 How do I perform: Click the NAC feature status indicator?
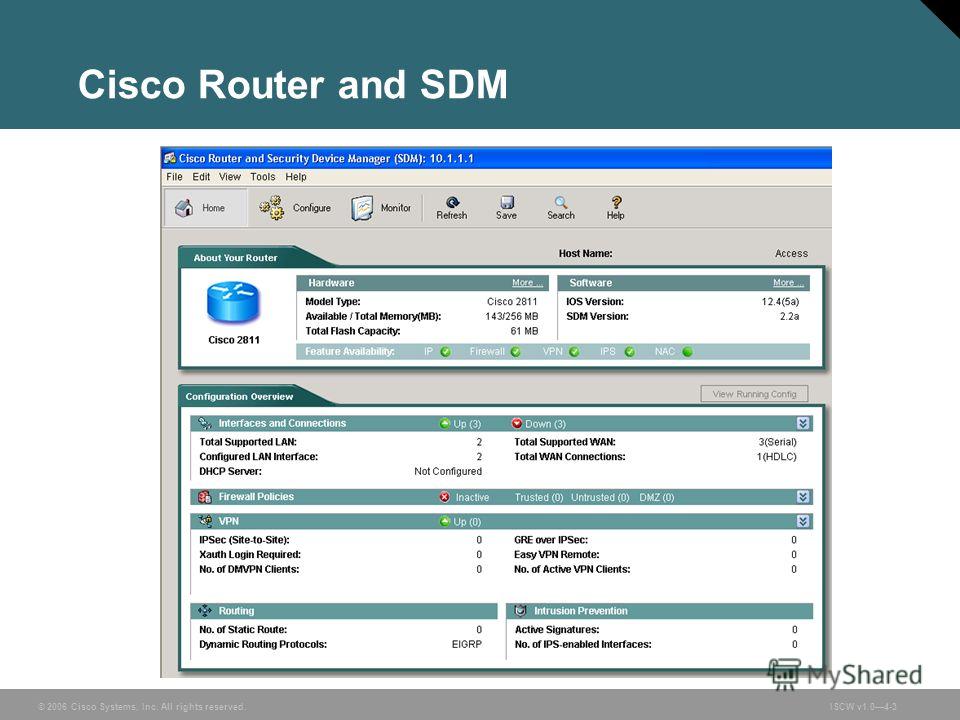tap(688, 351)
